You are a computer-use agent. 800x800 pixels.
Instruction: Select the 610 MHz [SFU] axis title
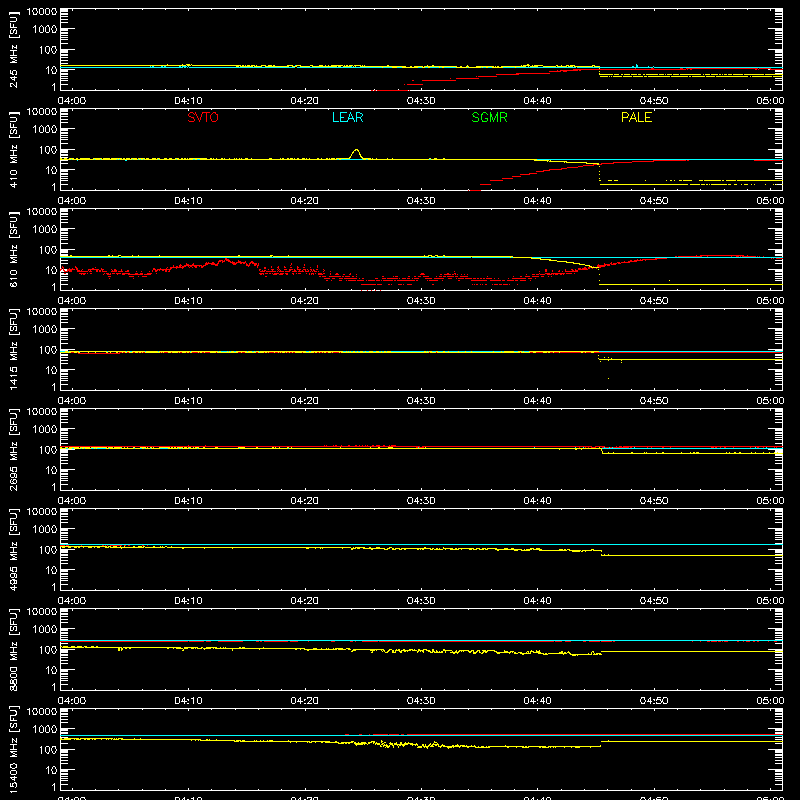point(14,250)
